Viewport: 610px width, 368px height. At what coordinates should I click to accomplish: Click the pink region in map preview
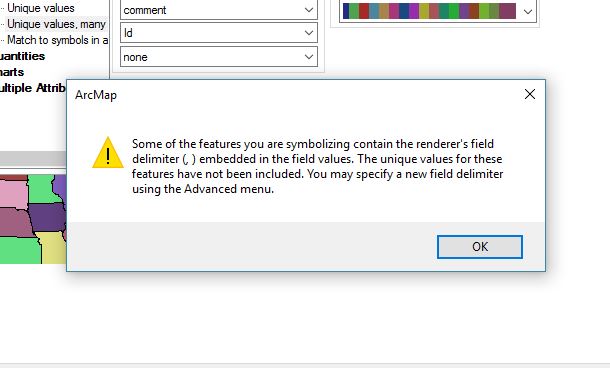point(14,194)
